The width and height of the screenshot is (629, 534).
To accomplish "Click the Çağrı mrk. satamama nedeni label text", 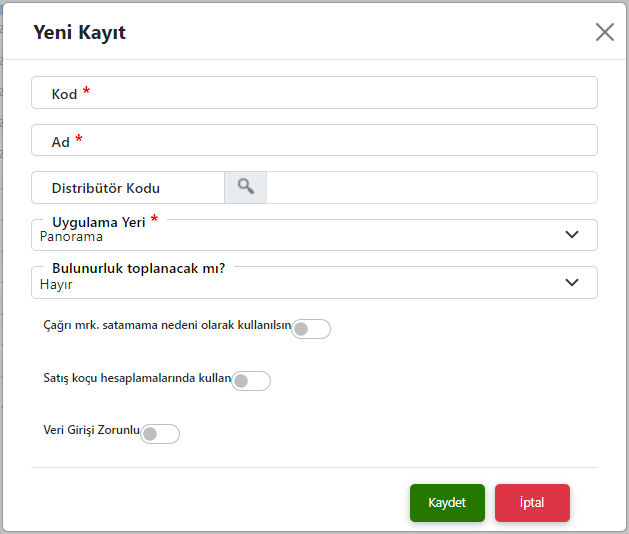I will [167, 325].
